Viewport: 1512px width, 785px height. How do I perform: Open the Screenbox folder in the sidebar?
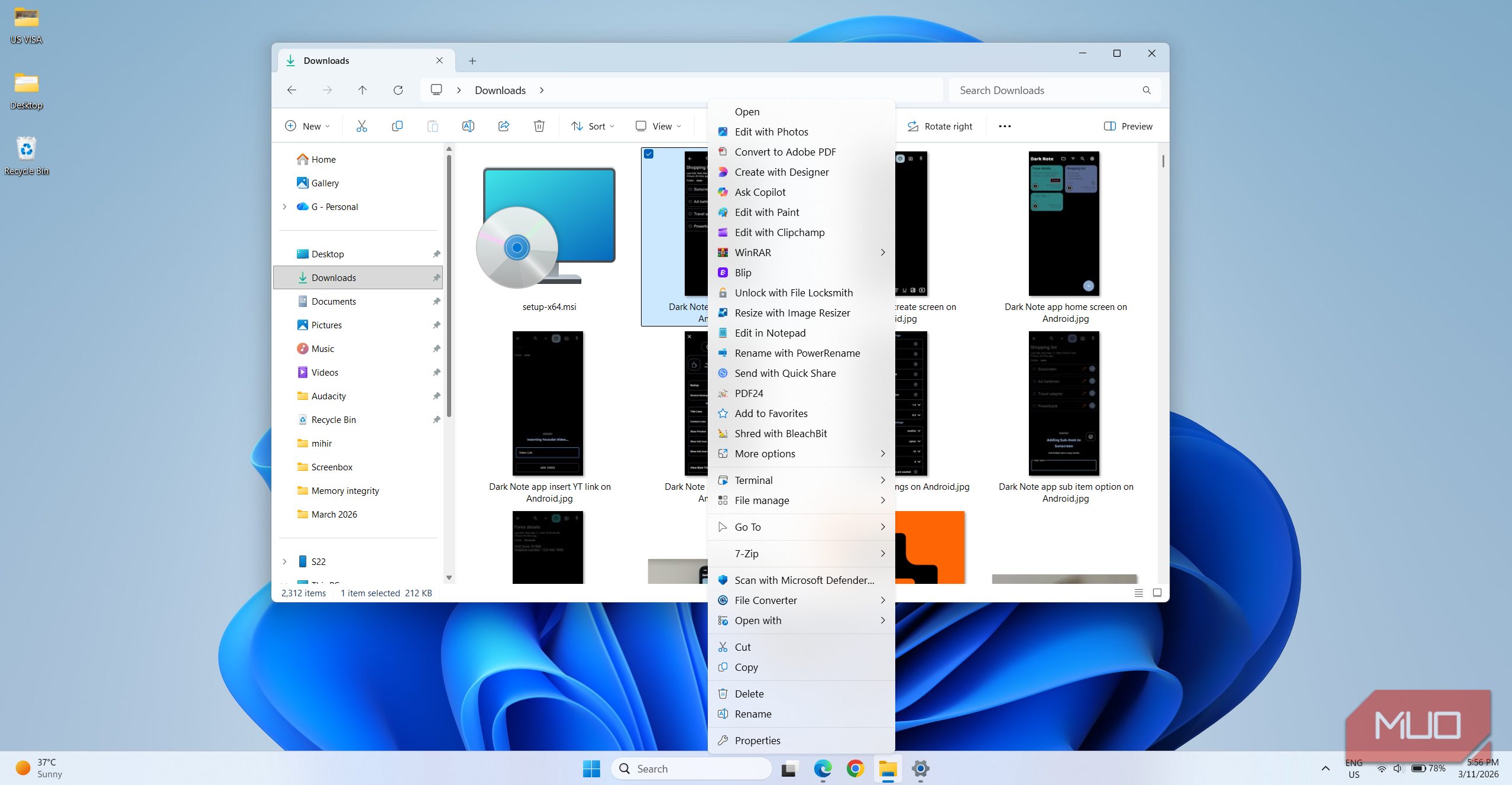(357, 467)
